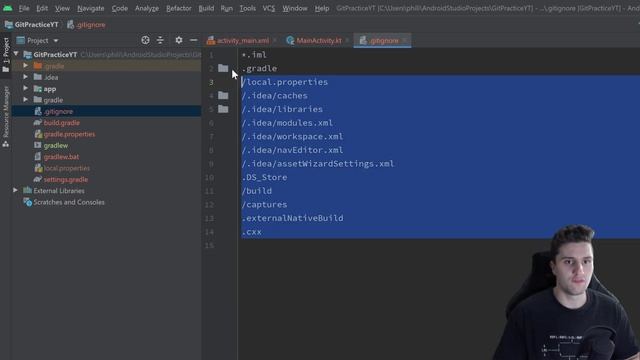
Task: Click '.DS_Store' line in editor
Action: (264, 178)
